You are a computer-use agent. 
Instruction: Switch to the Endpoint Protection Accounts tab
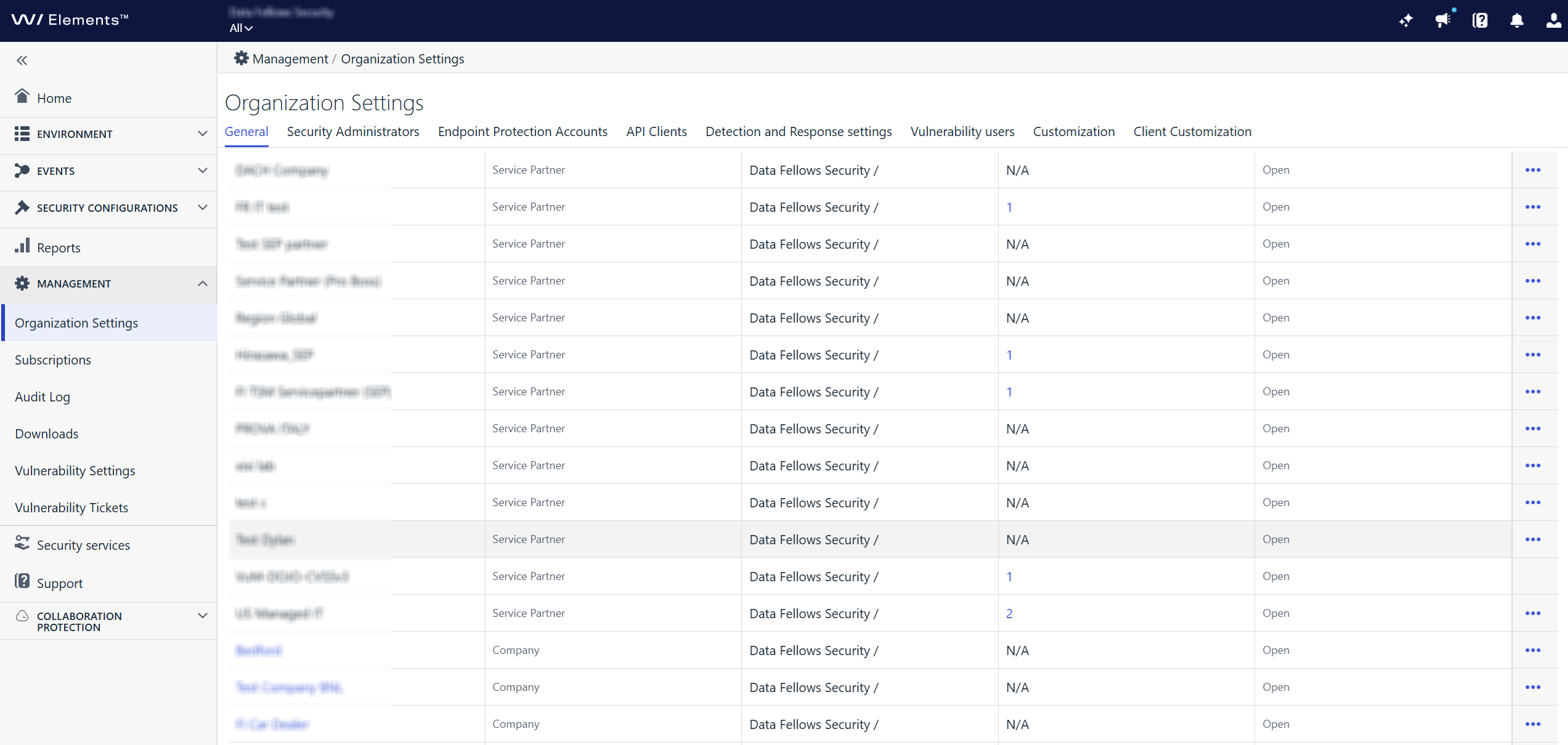[522, 132]
